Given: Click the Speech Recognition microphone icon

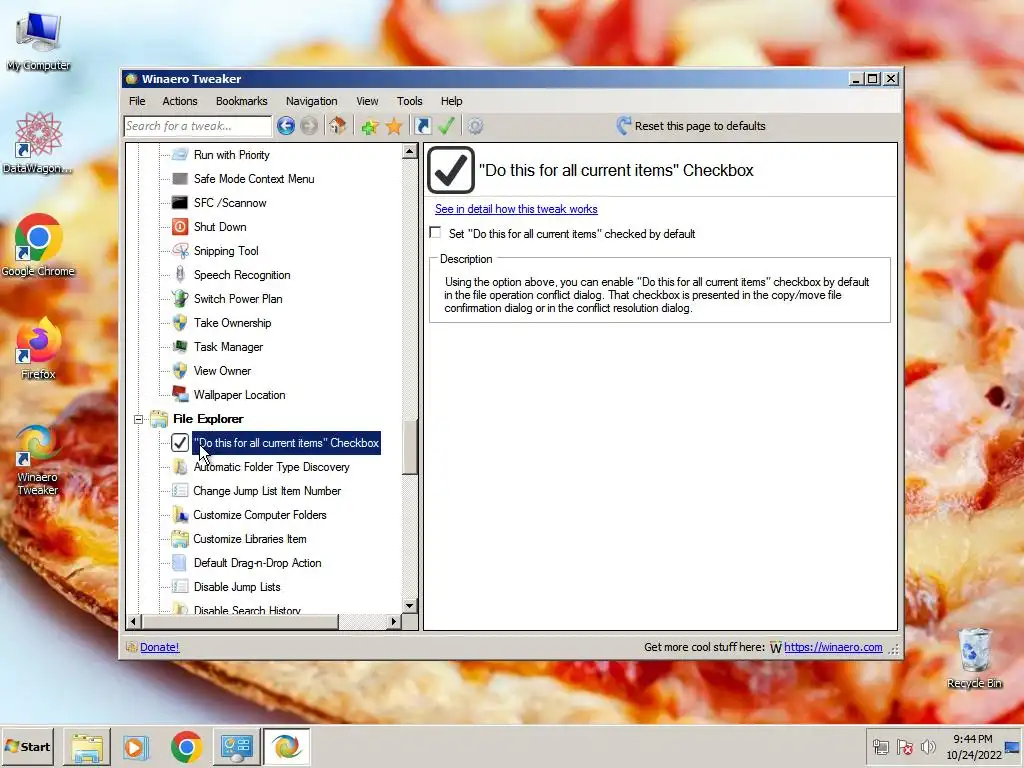Looking at the screenshot, I should [x=180, y=274].
